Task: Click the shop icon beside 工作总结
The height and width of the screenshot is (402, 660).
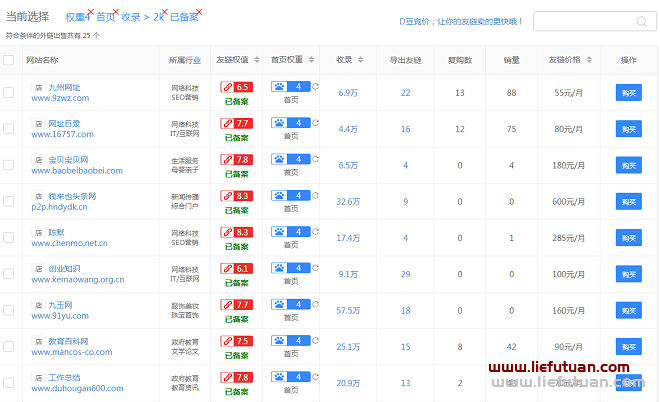Action: click(x=38, y=377)
